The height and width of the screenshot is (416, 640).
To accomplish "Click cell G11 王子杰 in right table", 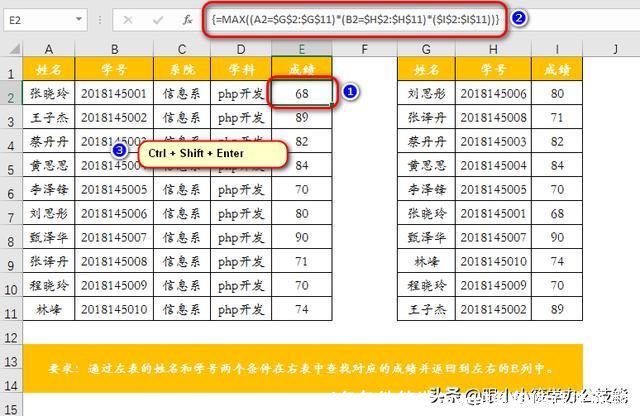I will [426, 309].
